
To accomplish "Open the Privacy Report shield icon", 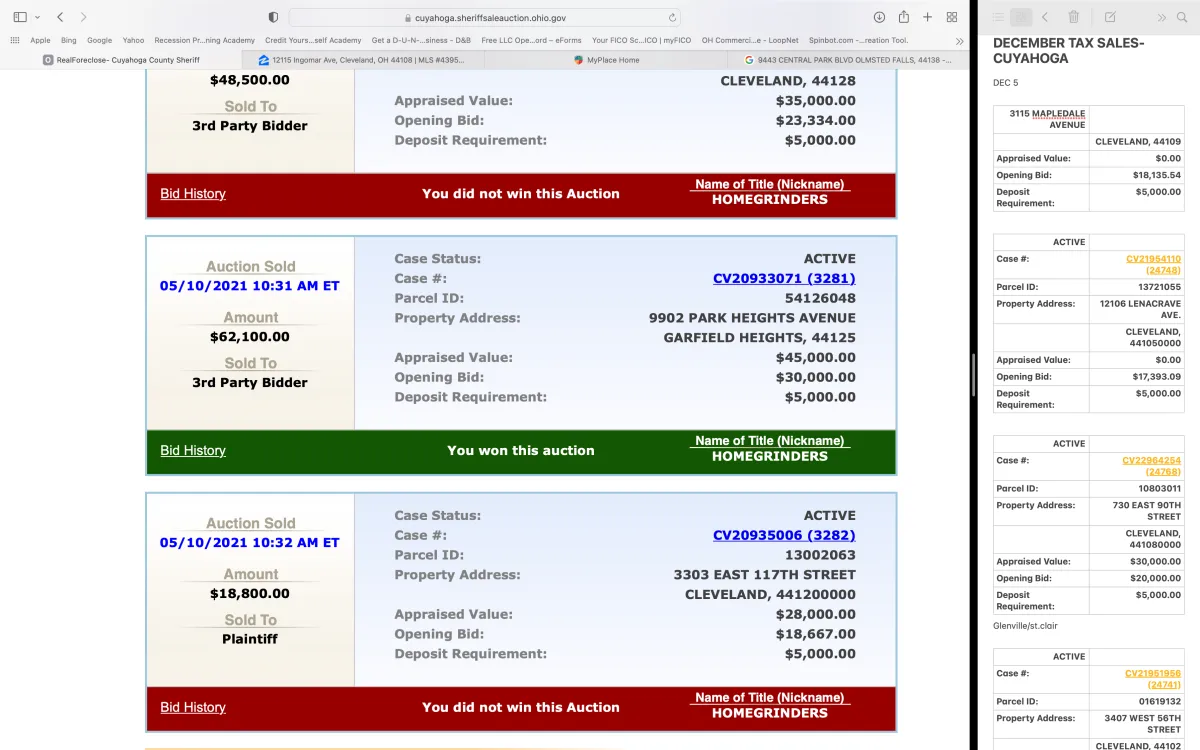I will tap(273, 17).
